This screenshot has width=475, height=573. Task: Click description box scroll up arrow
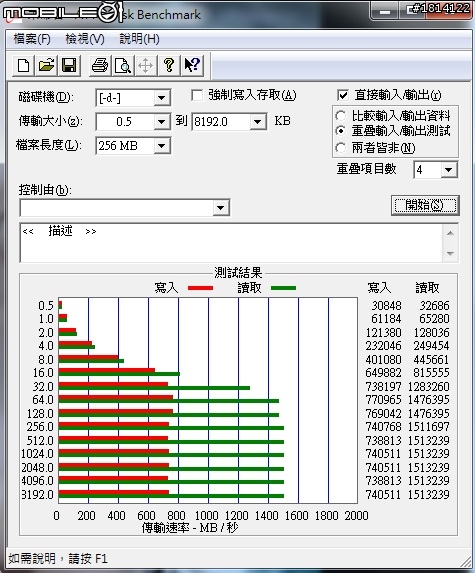pyautogui.click(x=450, y=233)
